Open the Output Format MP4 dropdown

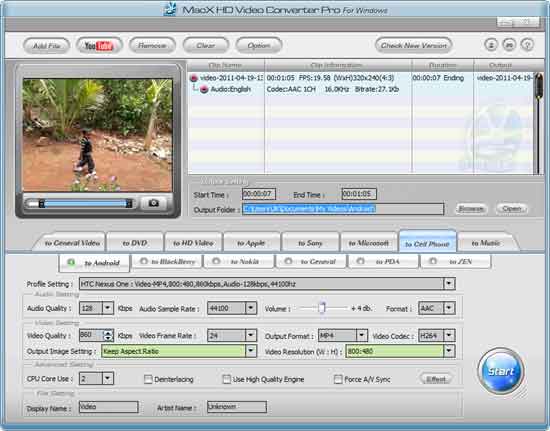pos(362,335)
